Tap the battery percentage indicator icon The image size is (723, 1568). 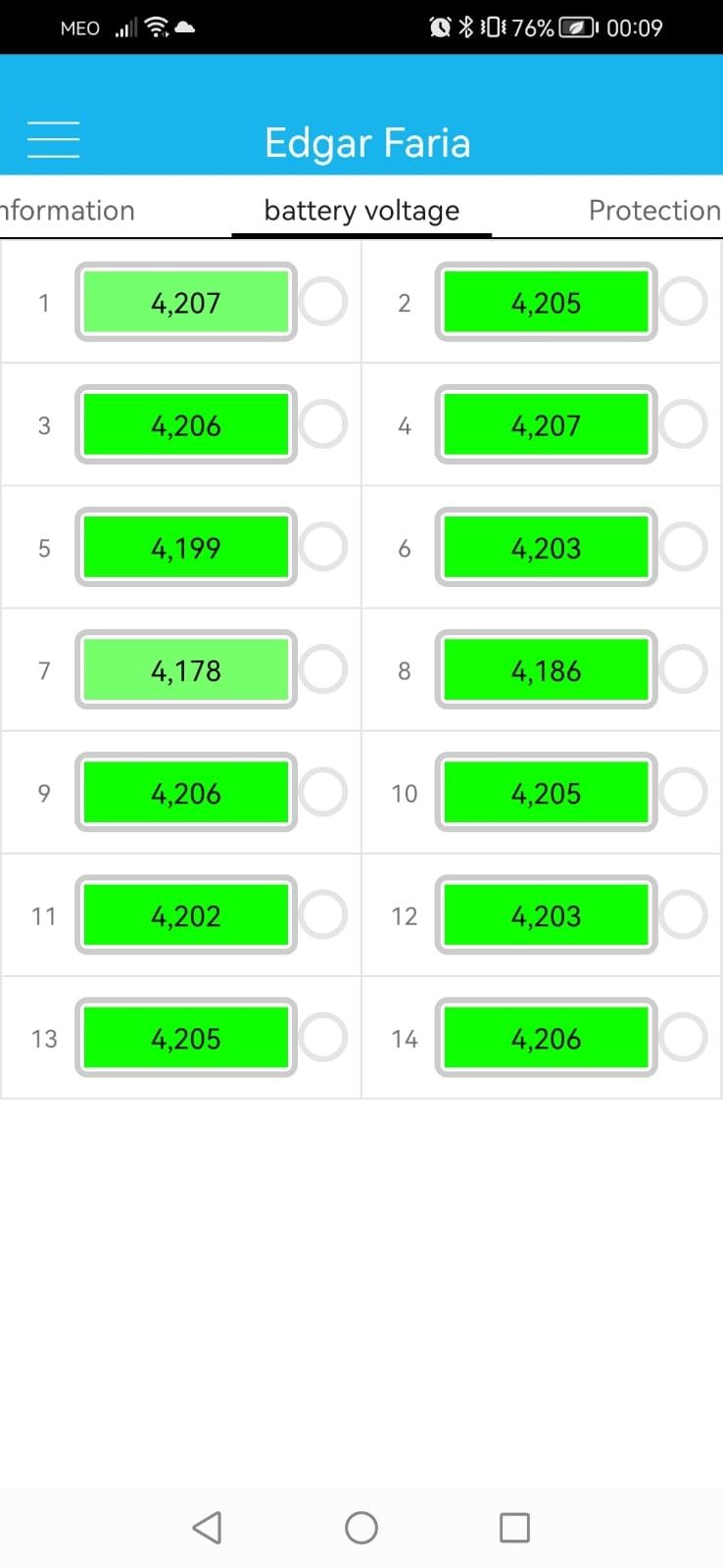pos(577,27)
